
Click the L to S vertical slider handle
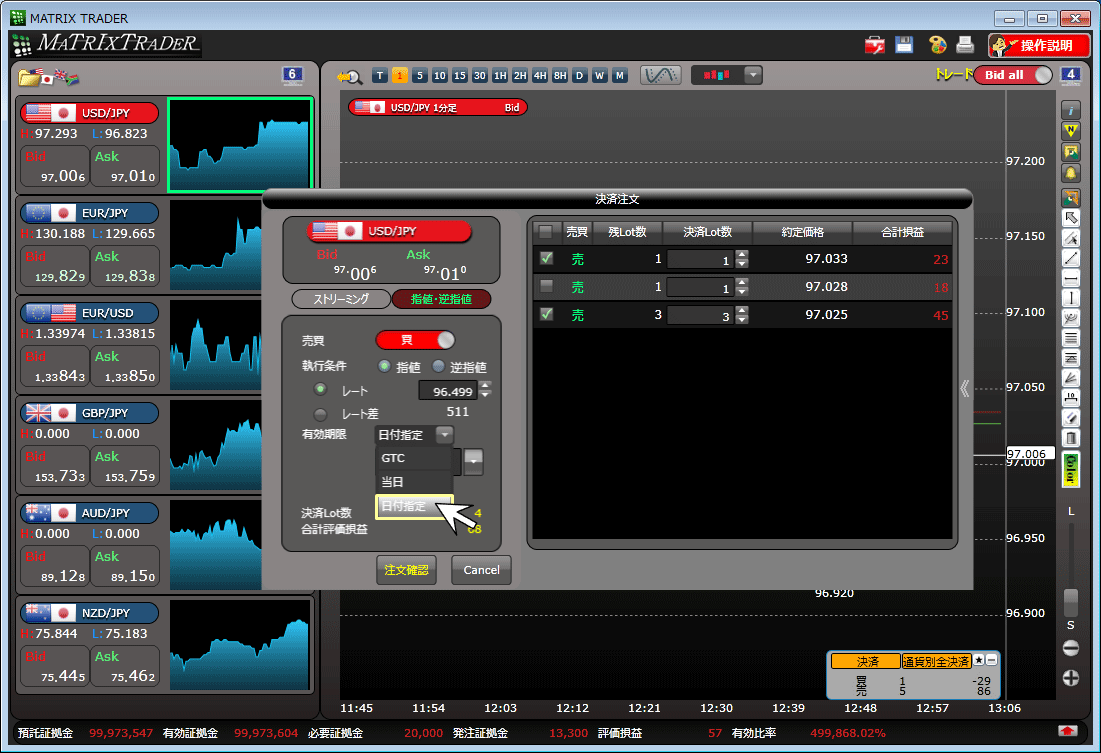[x=1071, y=601]
